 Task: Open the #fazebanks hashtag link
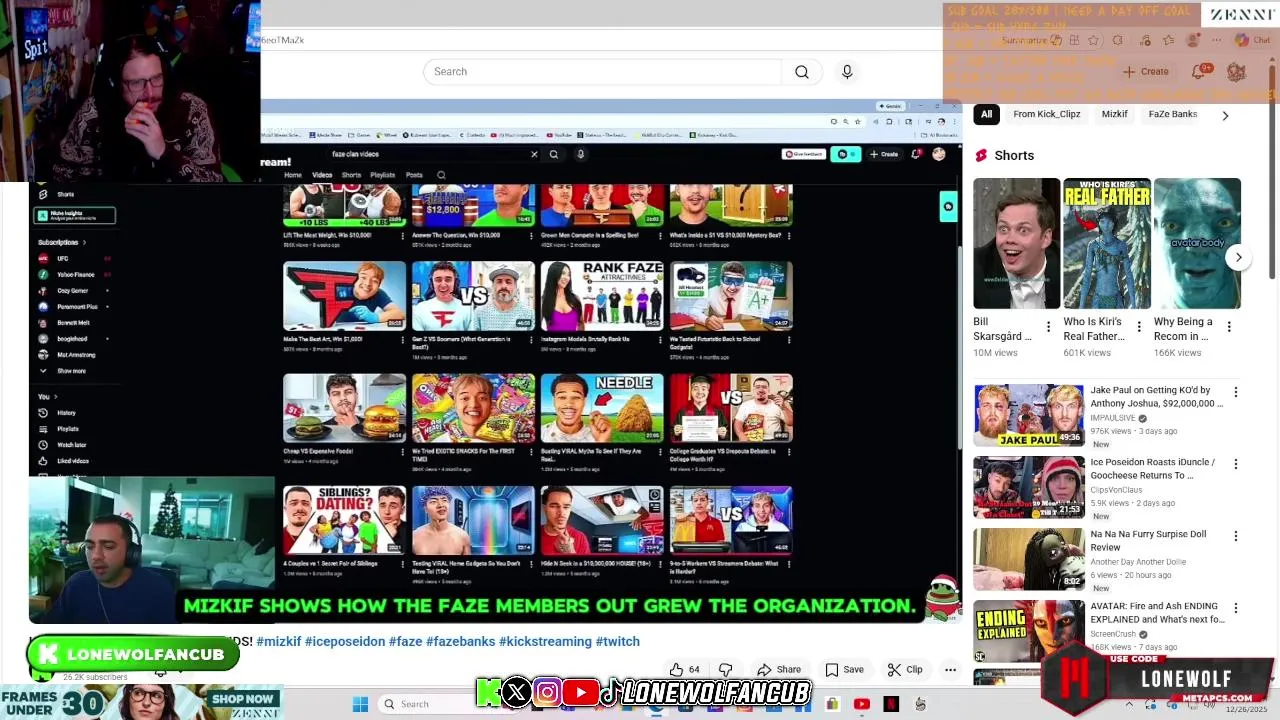pos(460,641)
